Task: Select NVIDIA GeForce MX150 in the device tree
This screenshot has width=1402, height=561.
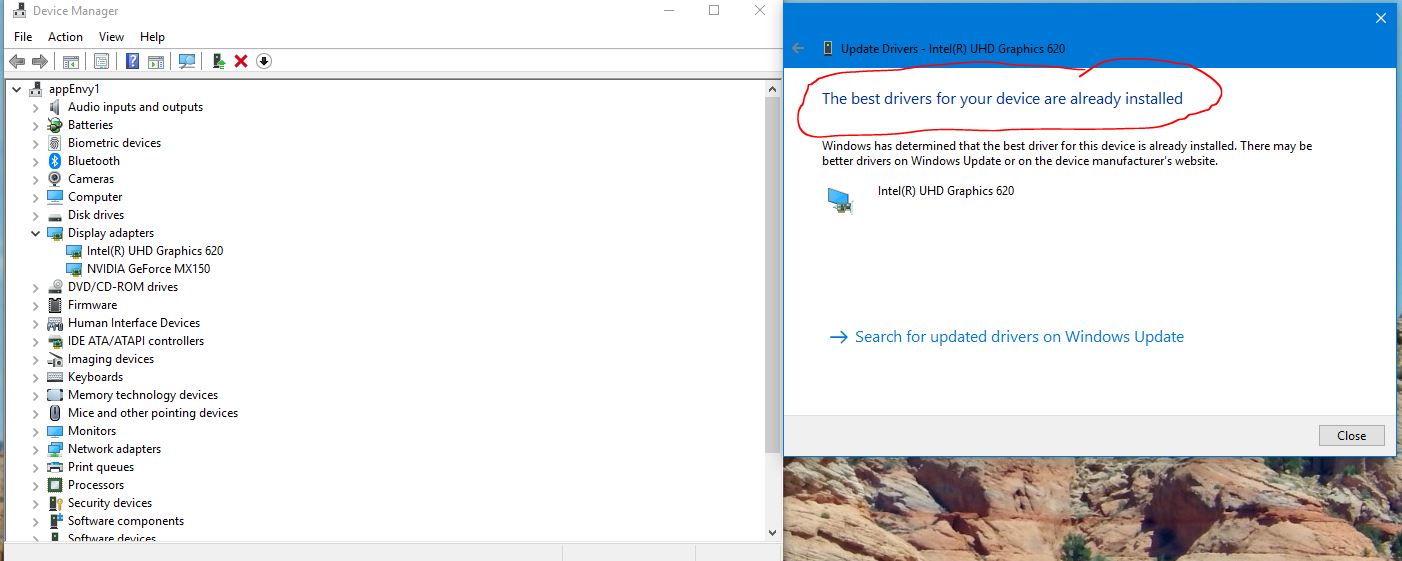Action: coord(148,269)
